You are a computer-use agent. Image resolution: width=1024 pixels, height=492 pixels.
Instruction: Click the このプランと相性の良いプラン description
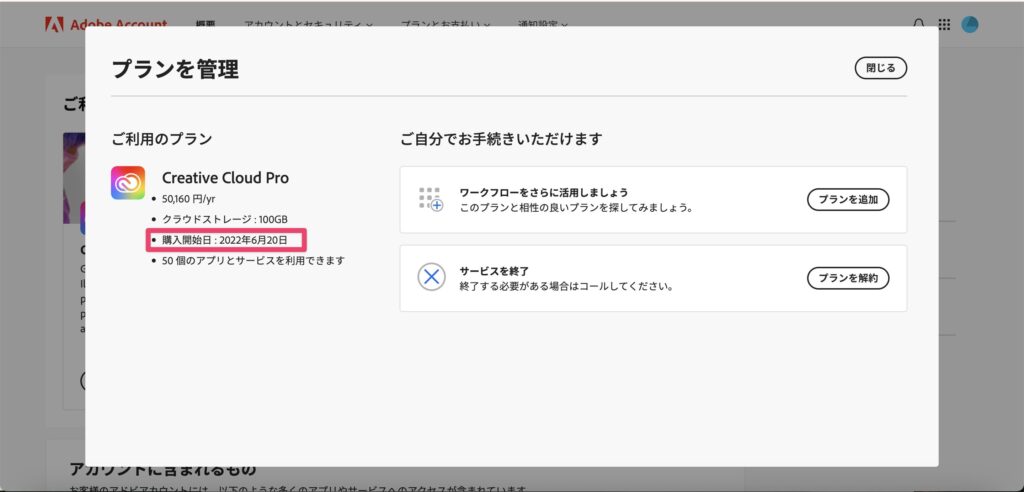(x=577, y=208)
